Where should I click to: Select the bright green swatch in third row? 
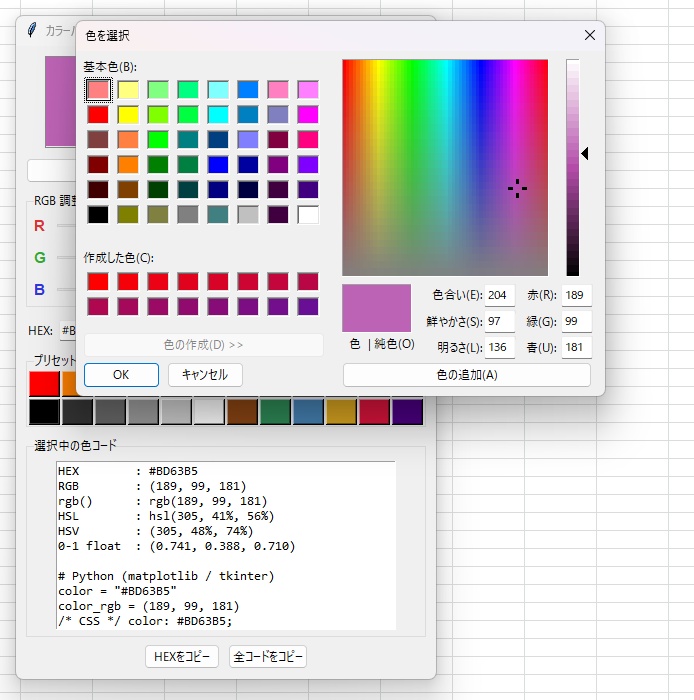[x=158, y=140]
